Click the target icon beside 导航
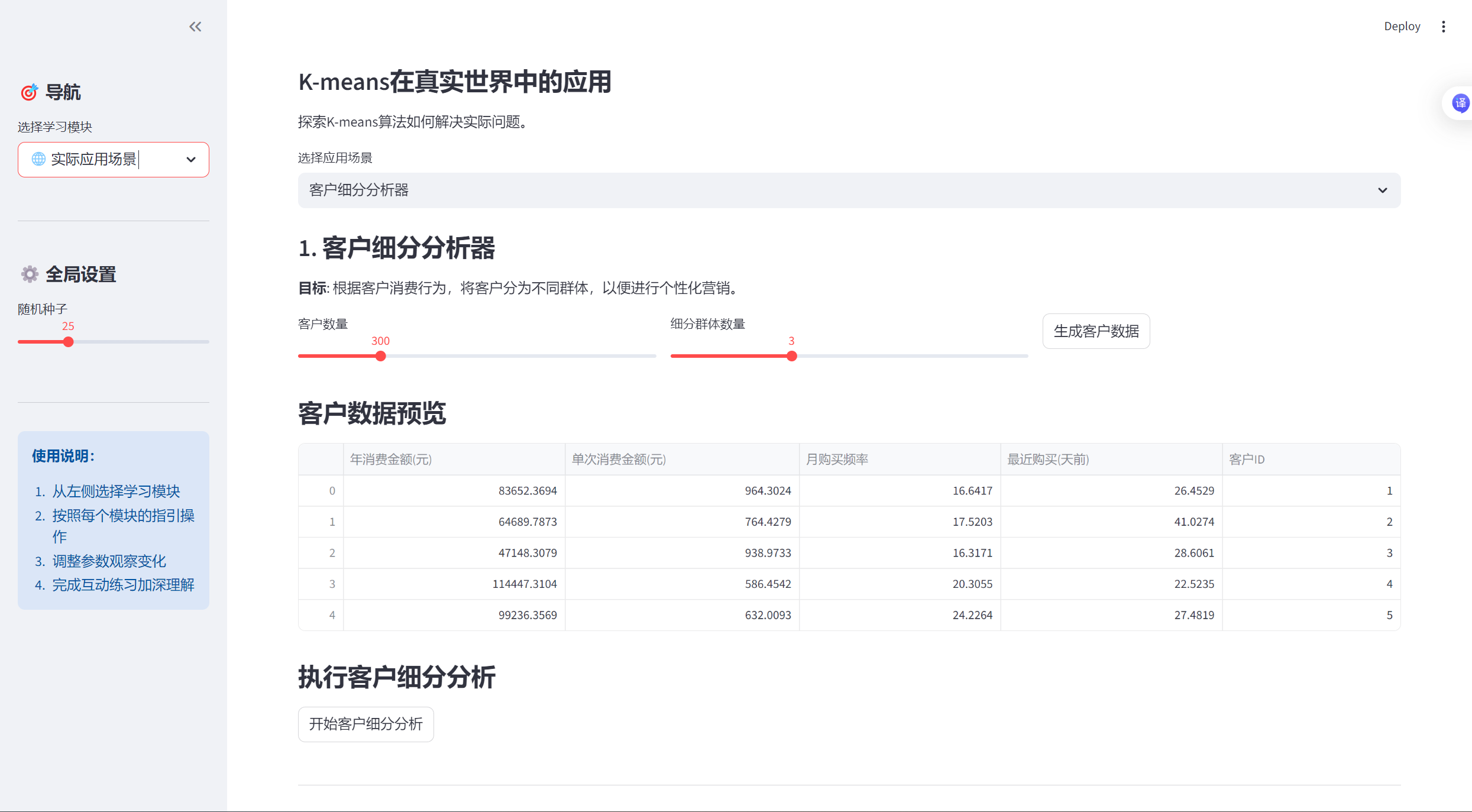Image resolution: width=1472 pixels, height=812 pixels. point(30,92)
